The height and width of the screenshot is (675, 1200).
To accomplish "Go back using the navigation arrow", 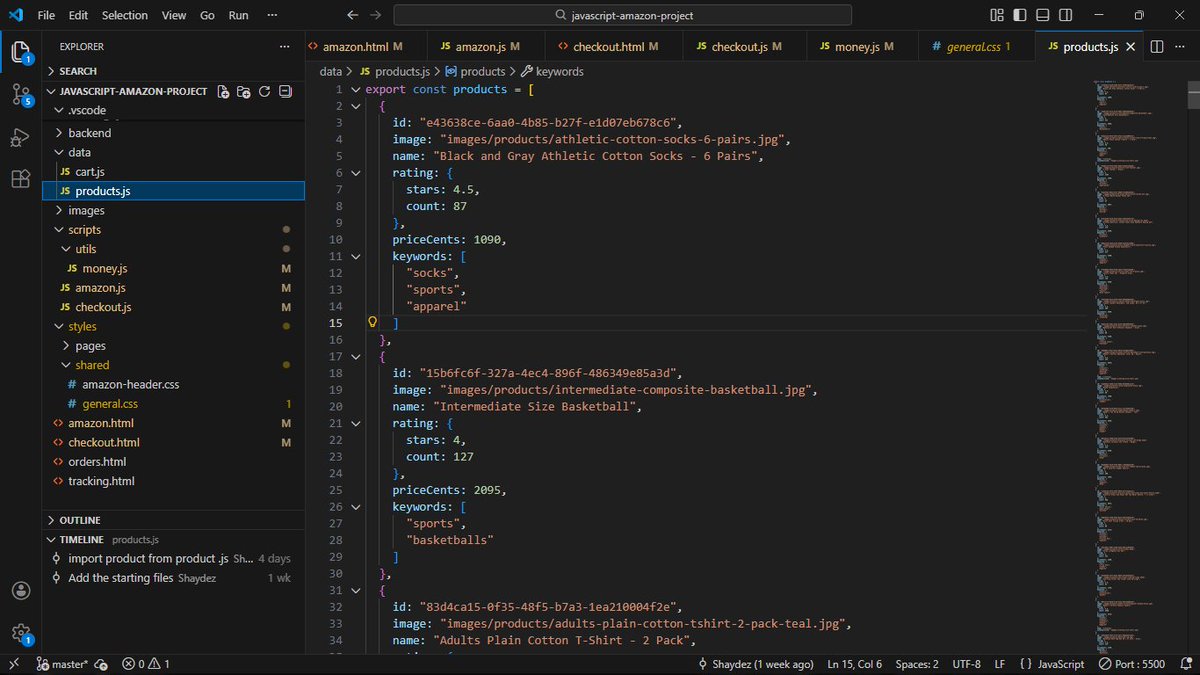I will pos(352,15).
